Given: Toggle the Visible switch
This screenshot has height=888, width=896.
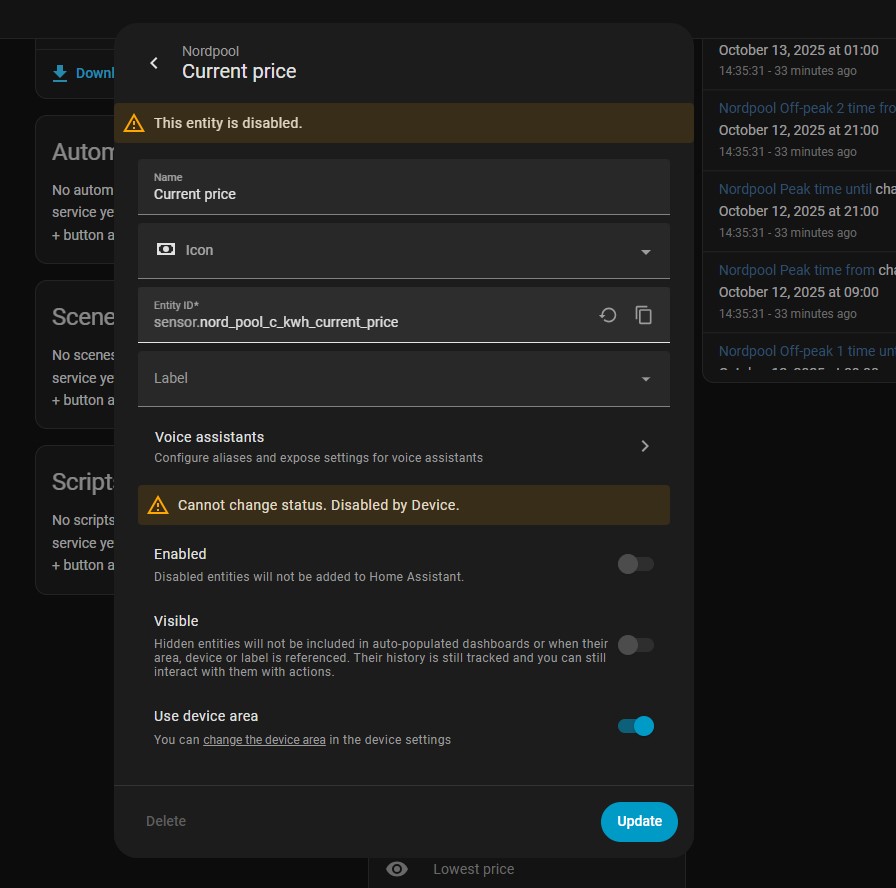Looking at the screenshot, I should click(635, 645).
